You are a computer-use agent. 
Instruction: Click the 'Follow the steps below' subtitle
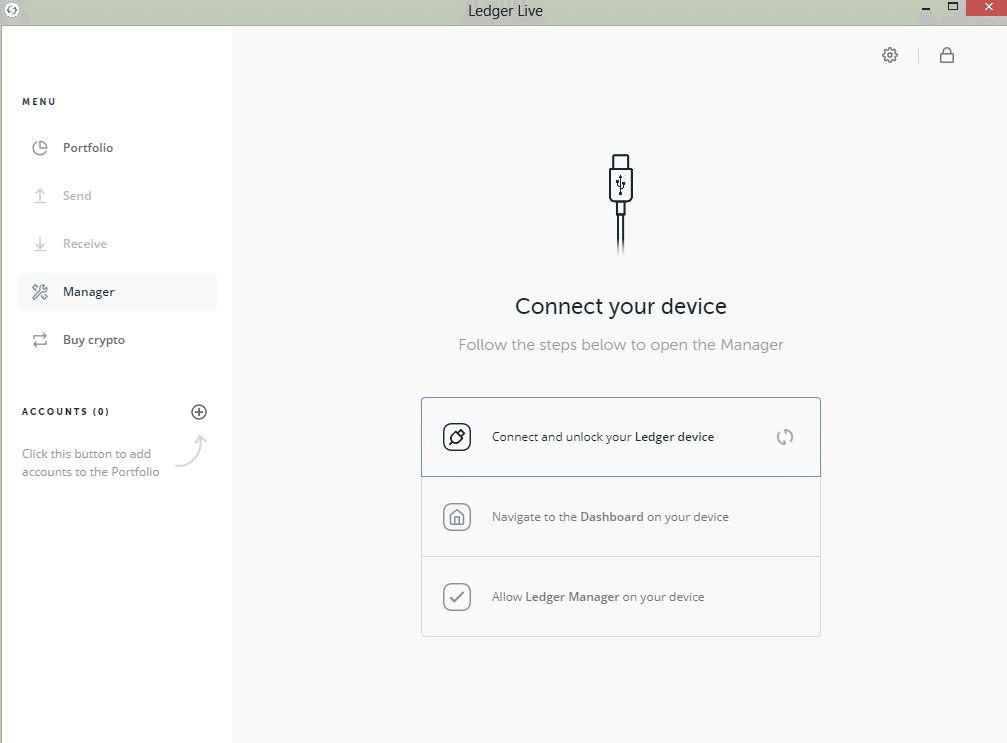click(x=620, y=345)
